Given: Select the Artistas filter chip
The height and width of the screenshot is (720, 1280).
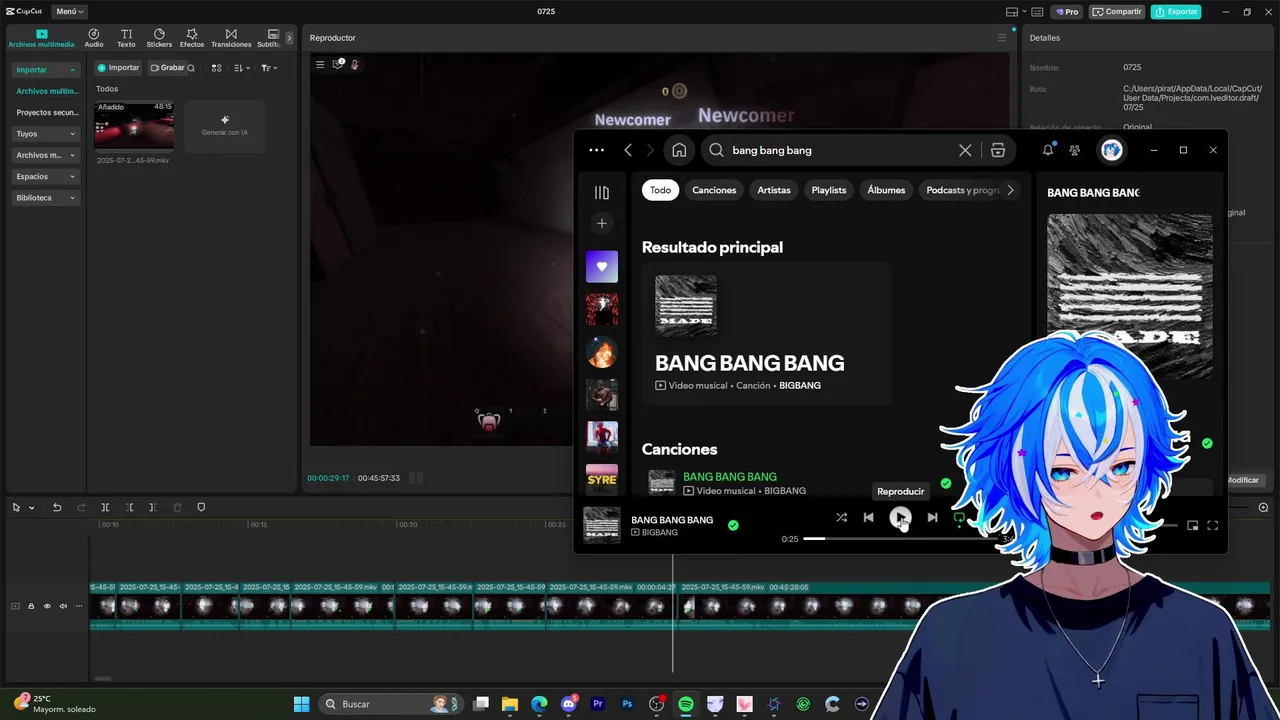Looking at the screenshot, I should click(774, 190).
